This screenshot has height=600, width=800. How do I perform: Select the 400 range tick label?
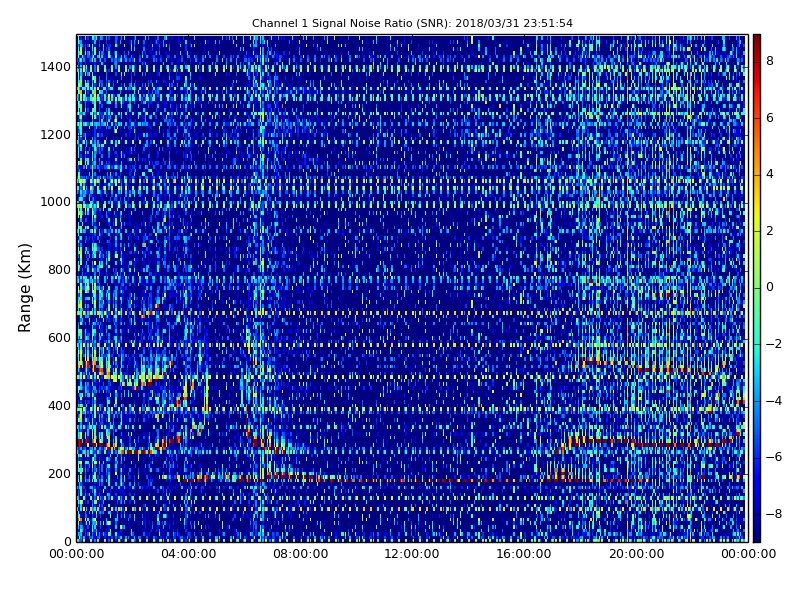point(59,406)
